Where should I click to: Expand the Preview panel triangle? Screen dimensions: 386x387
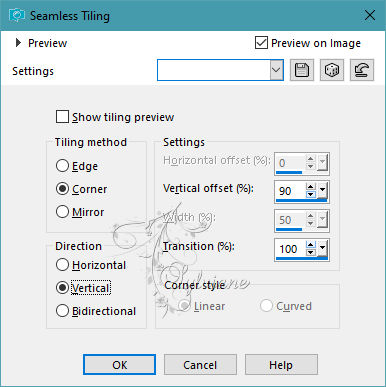(x=18, y=43)
